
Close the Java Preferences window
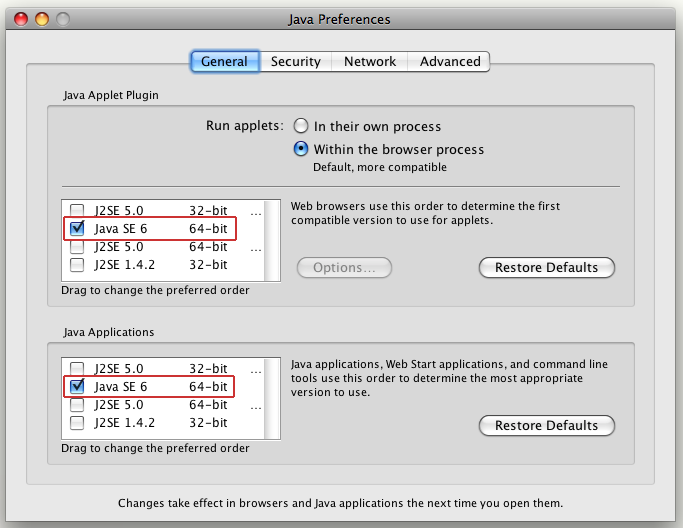pyautogui.click(x=21, y=19)
